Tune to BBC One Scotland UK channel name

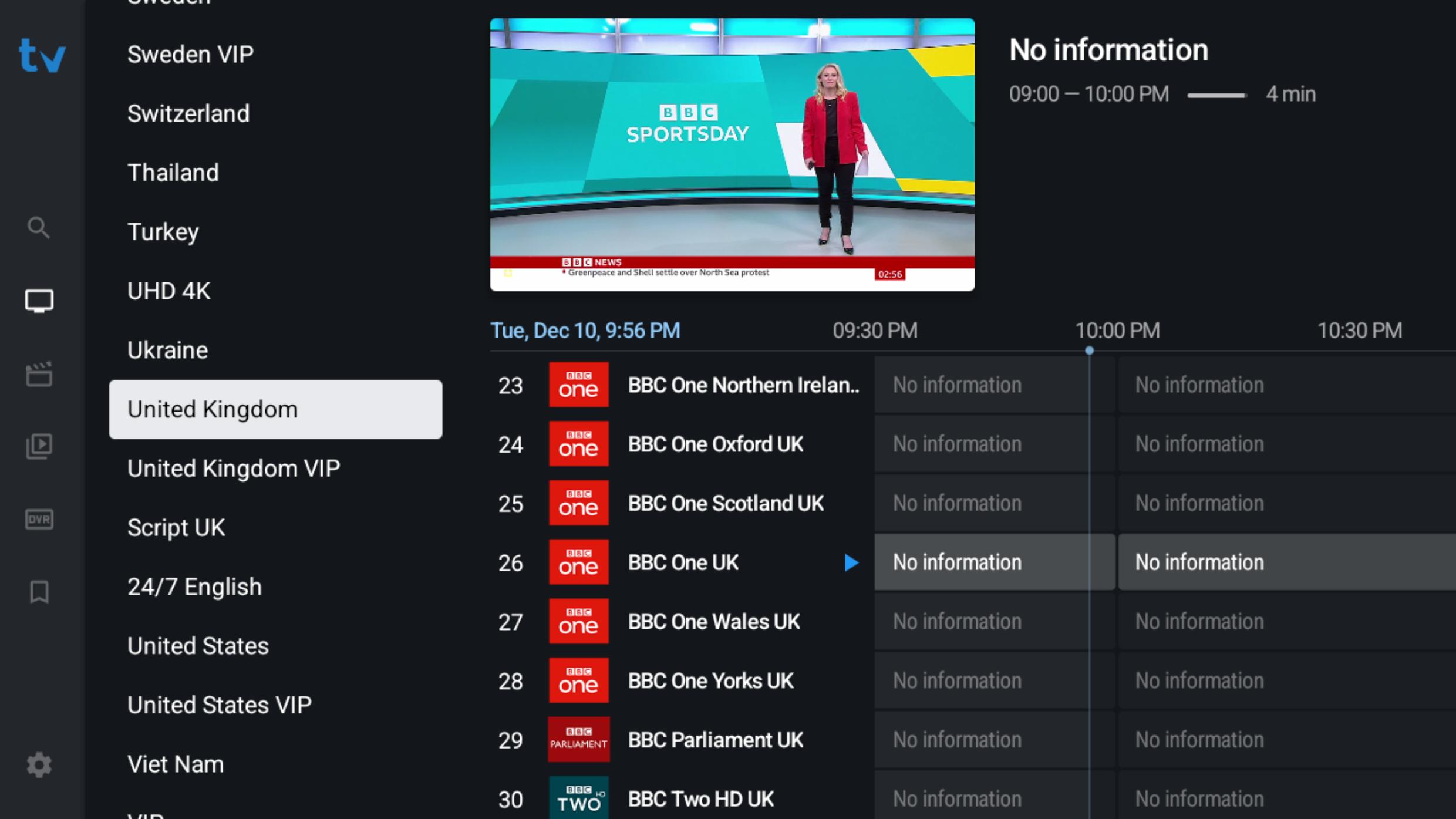coord(726,504)
